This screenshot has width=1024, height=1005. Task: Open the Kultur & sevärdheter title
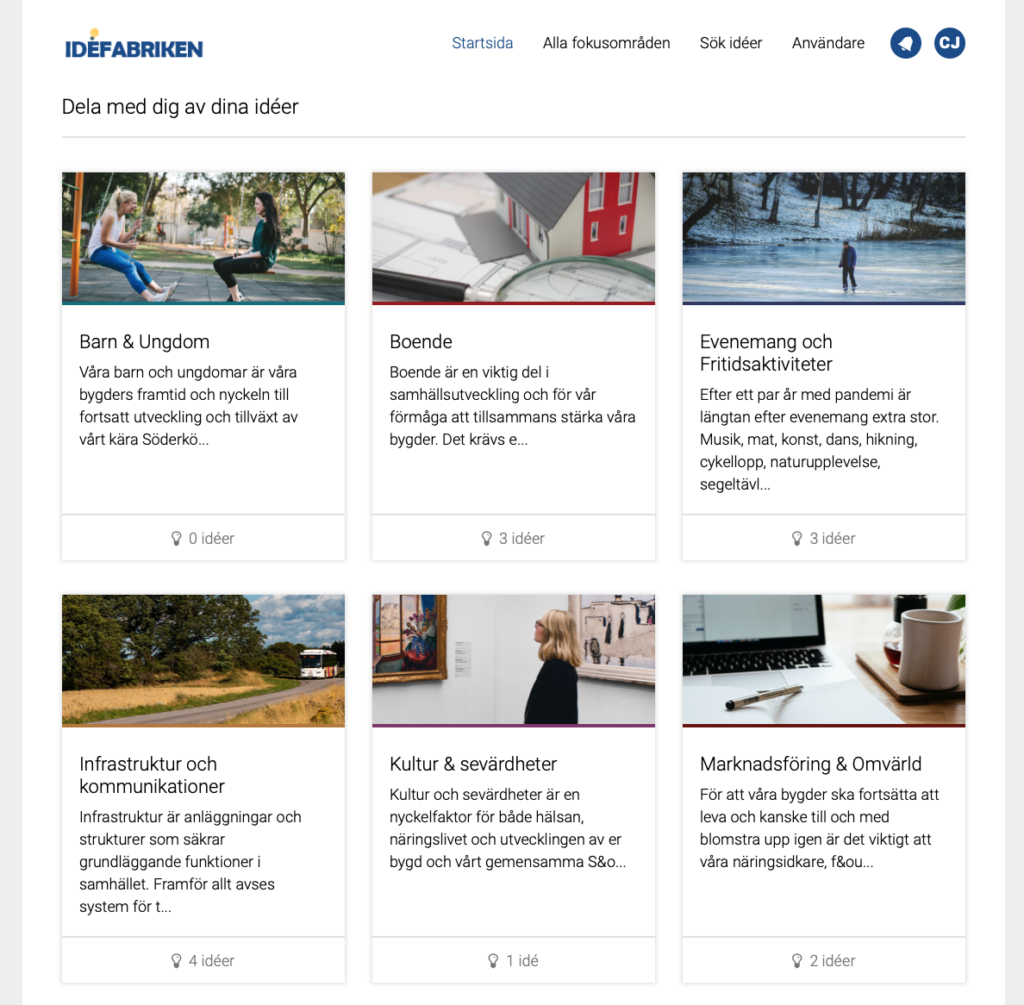point(473,764)
